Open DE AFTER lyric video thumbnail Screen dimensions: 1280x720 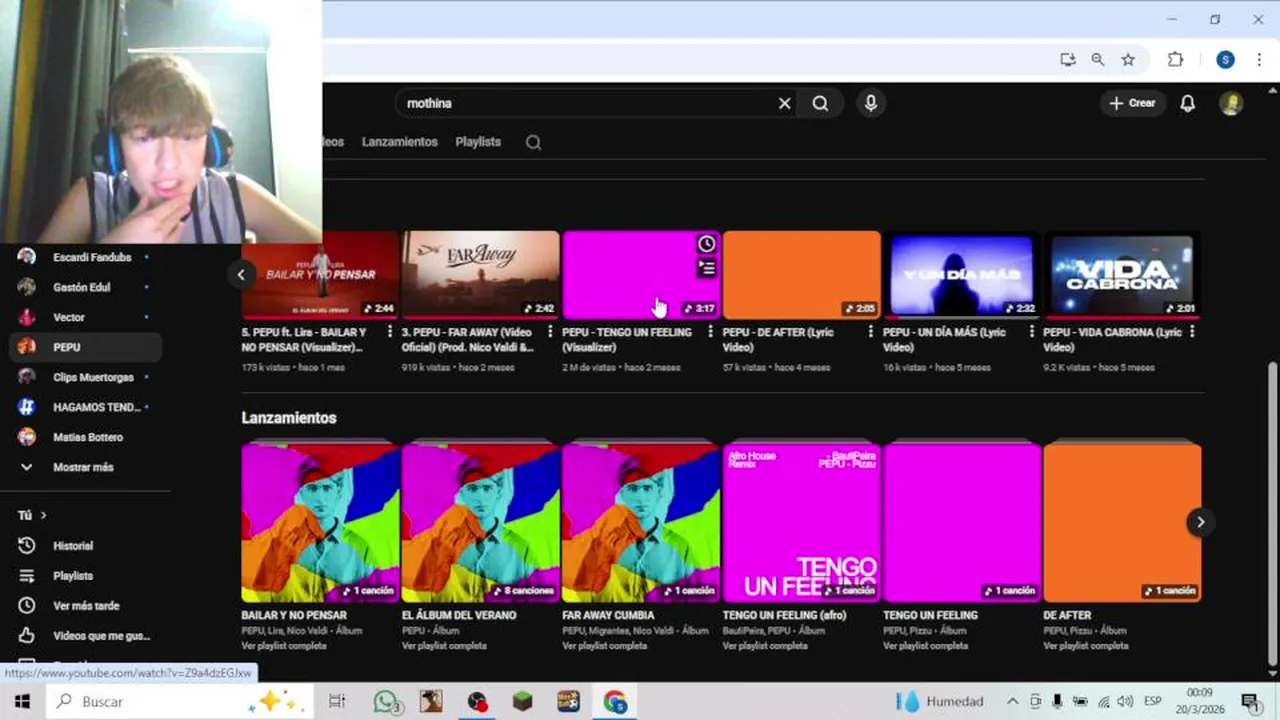[801, 274]
